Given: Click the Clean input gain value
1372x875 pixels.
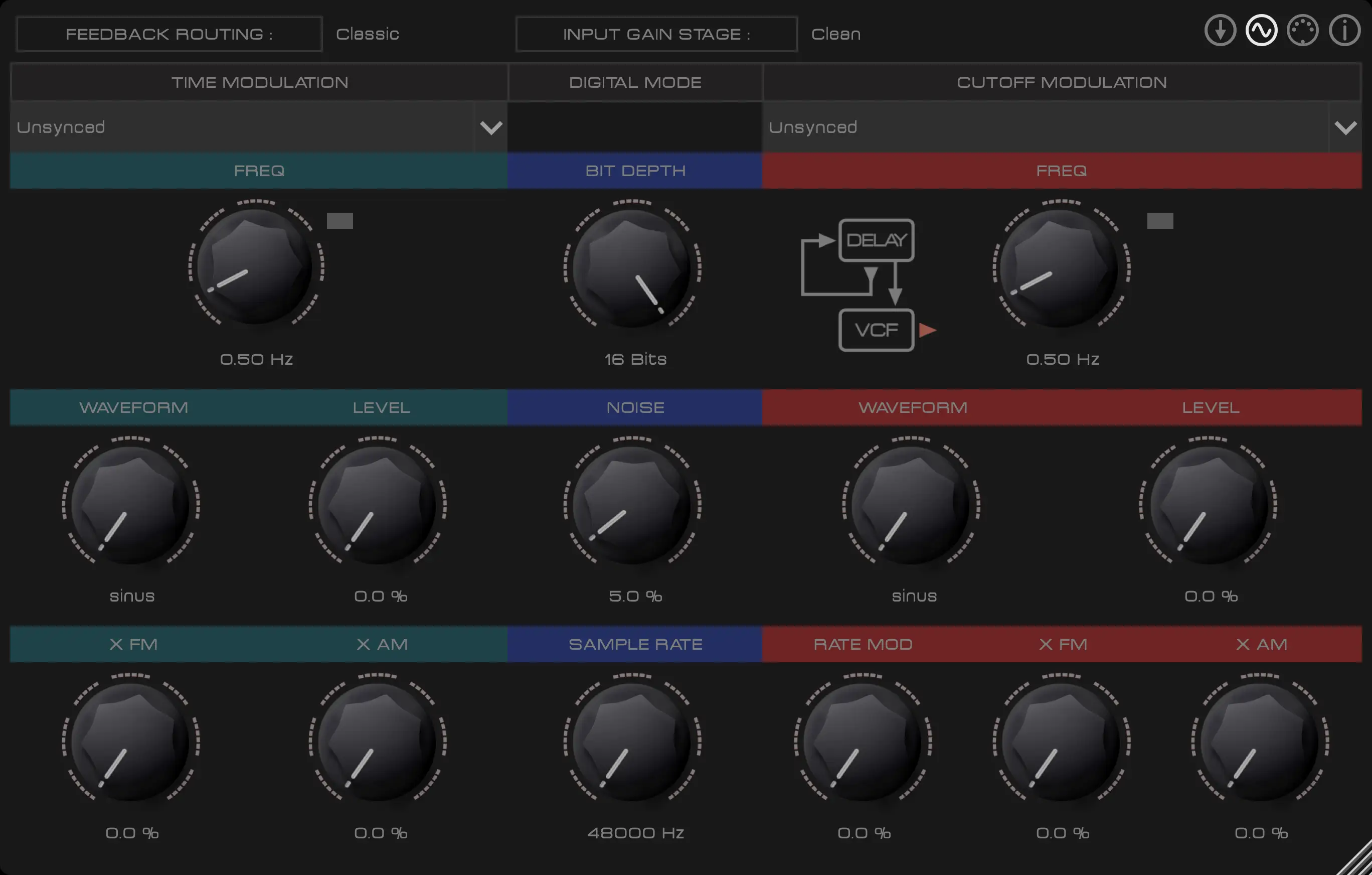Looking at the screenshot, I should click(x=836, y=34).
